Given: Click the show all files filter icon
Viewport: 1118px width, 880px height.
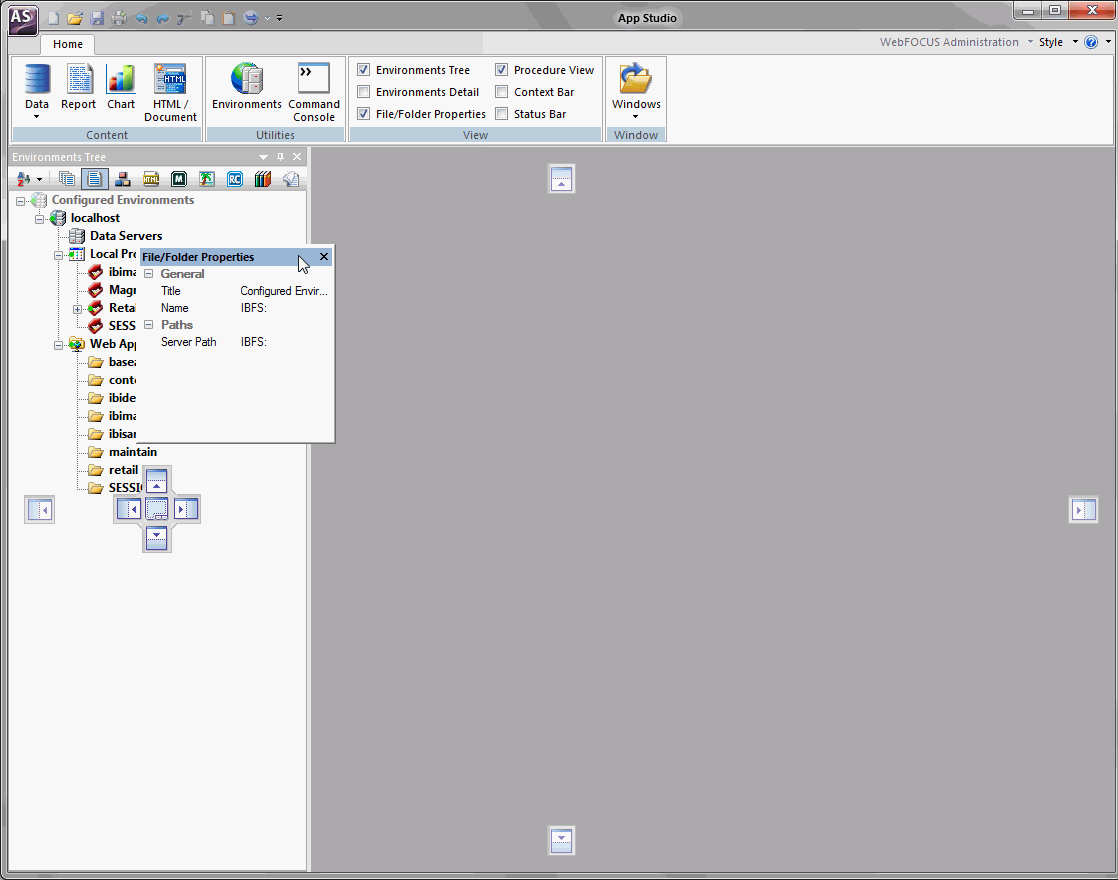Looking at the screenshot, I should point(67,179).
